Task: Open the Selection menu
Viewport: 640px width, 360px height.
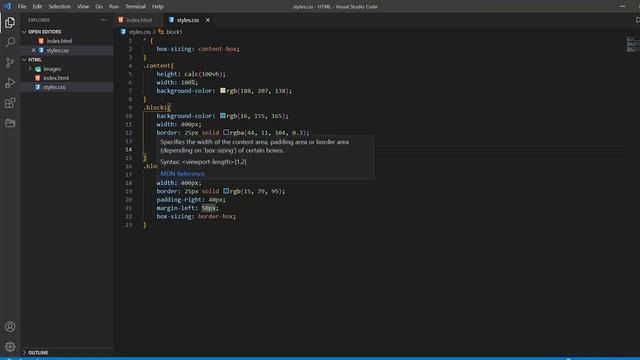Action: click(x=60, y=7)
